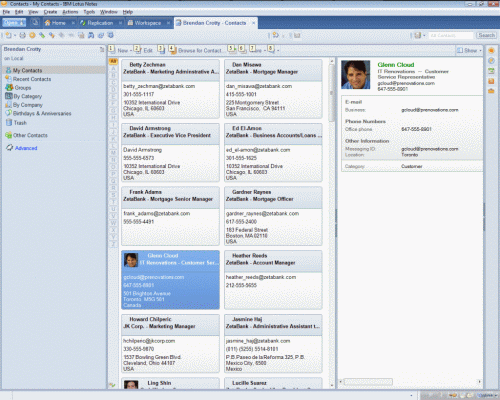Click the large Glenn Cloud portrait in the preview
The height and width of the screenshot is (400, 500).
355,75
